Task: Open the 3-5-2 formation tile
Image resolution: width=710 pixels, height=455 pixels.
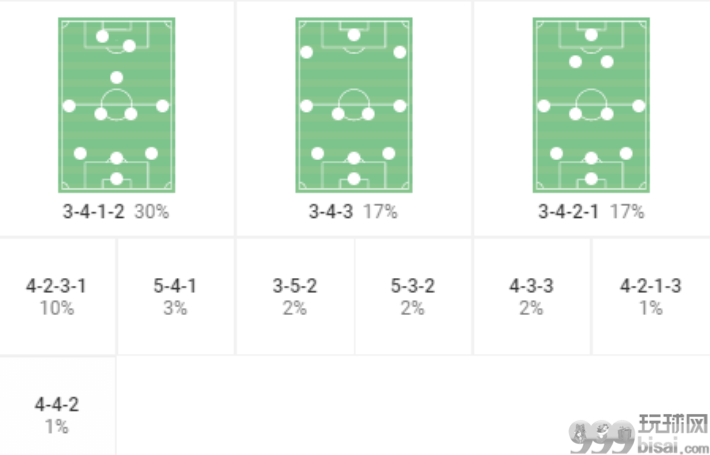Action: (295, 297)
